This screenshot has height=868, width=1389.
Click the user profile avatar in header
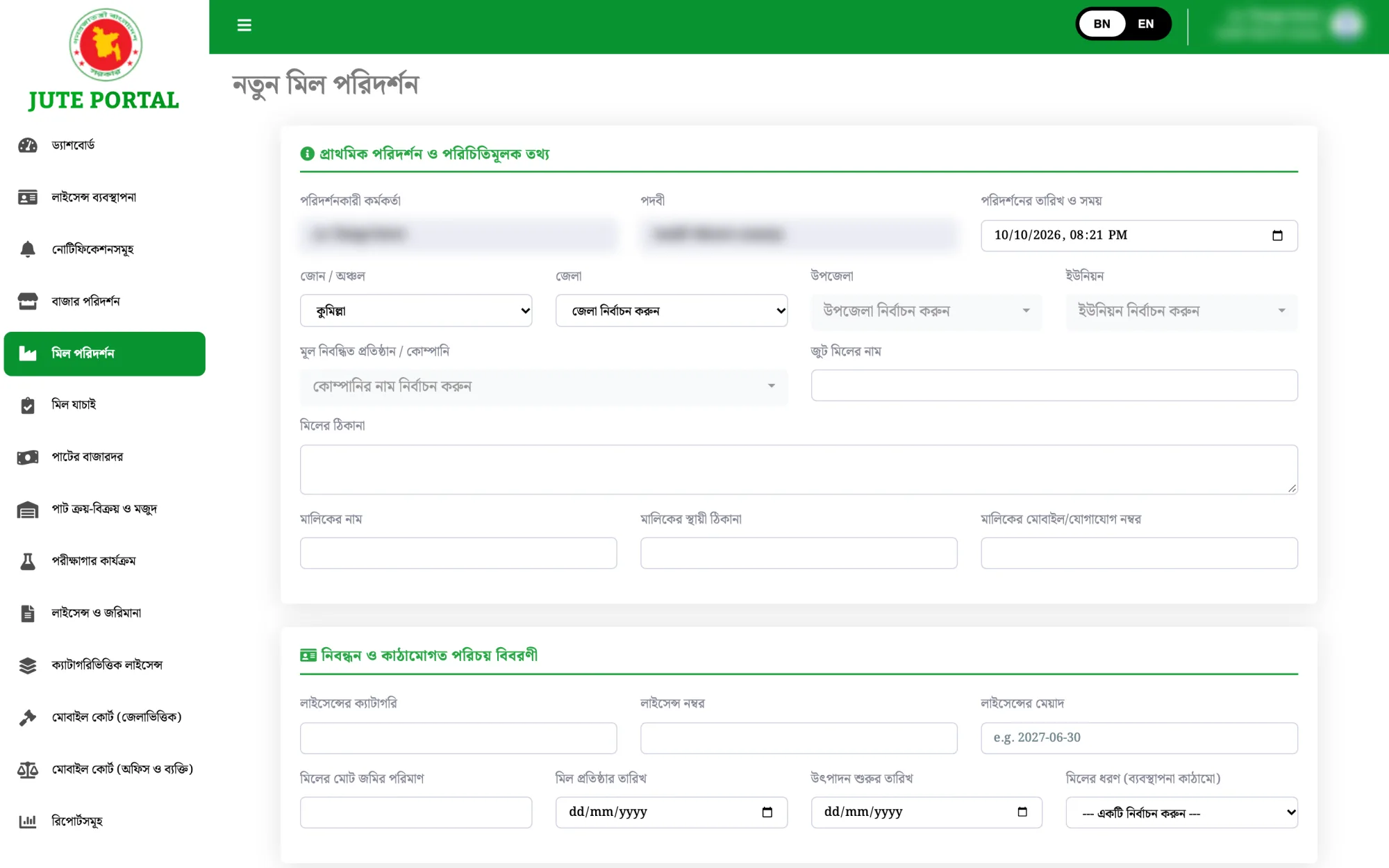pyautogui.click(x=1347, y=25)
